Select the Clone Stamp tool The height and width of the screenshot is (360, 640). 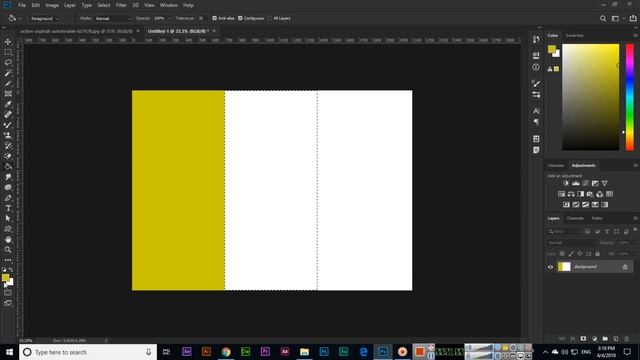pyautogui.click(x=8, y=136)
